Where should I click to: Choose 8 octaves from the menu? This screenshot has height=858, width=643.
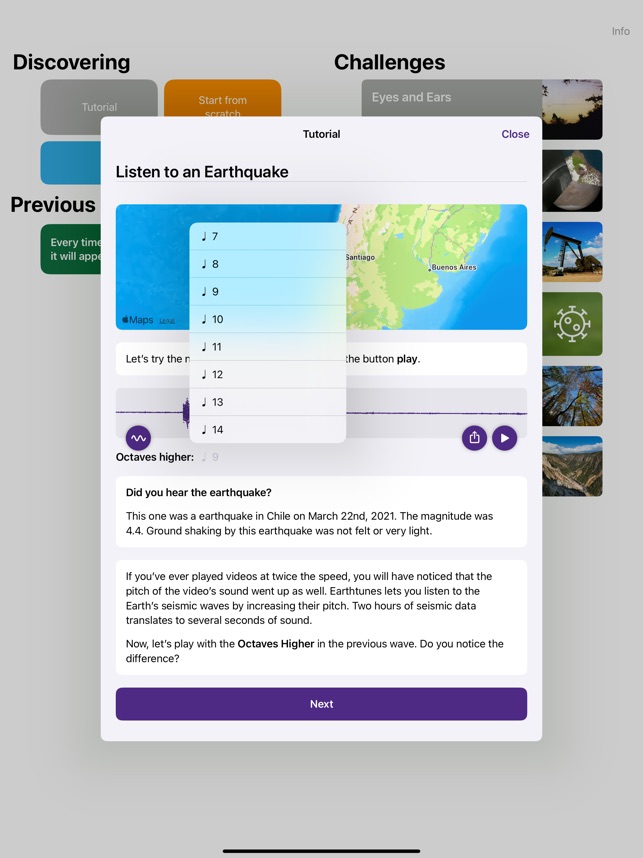pyautogui.click(x=267, y=264)
